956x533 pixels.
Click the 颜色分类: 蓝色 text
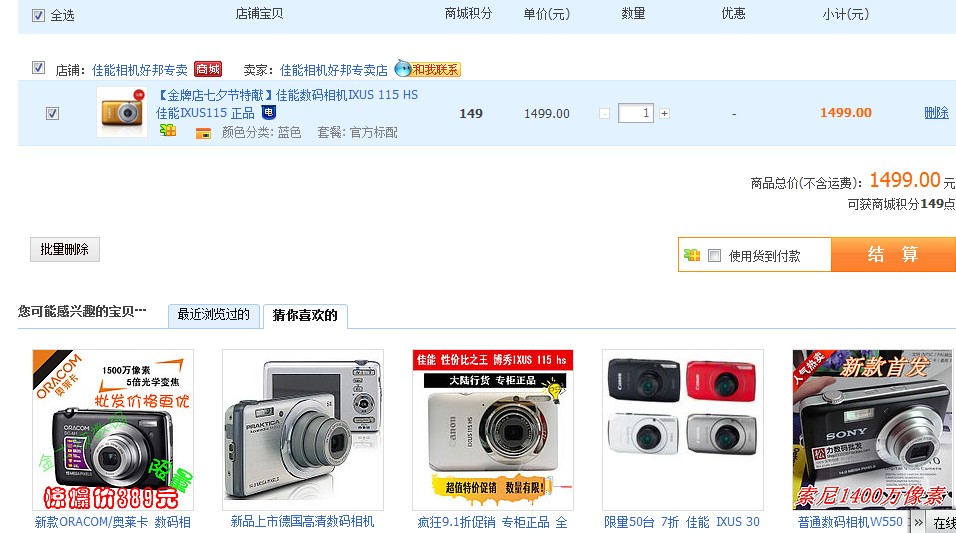[x=262, y=132]
